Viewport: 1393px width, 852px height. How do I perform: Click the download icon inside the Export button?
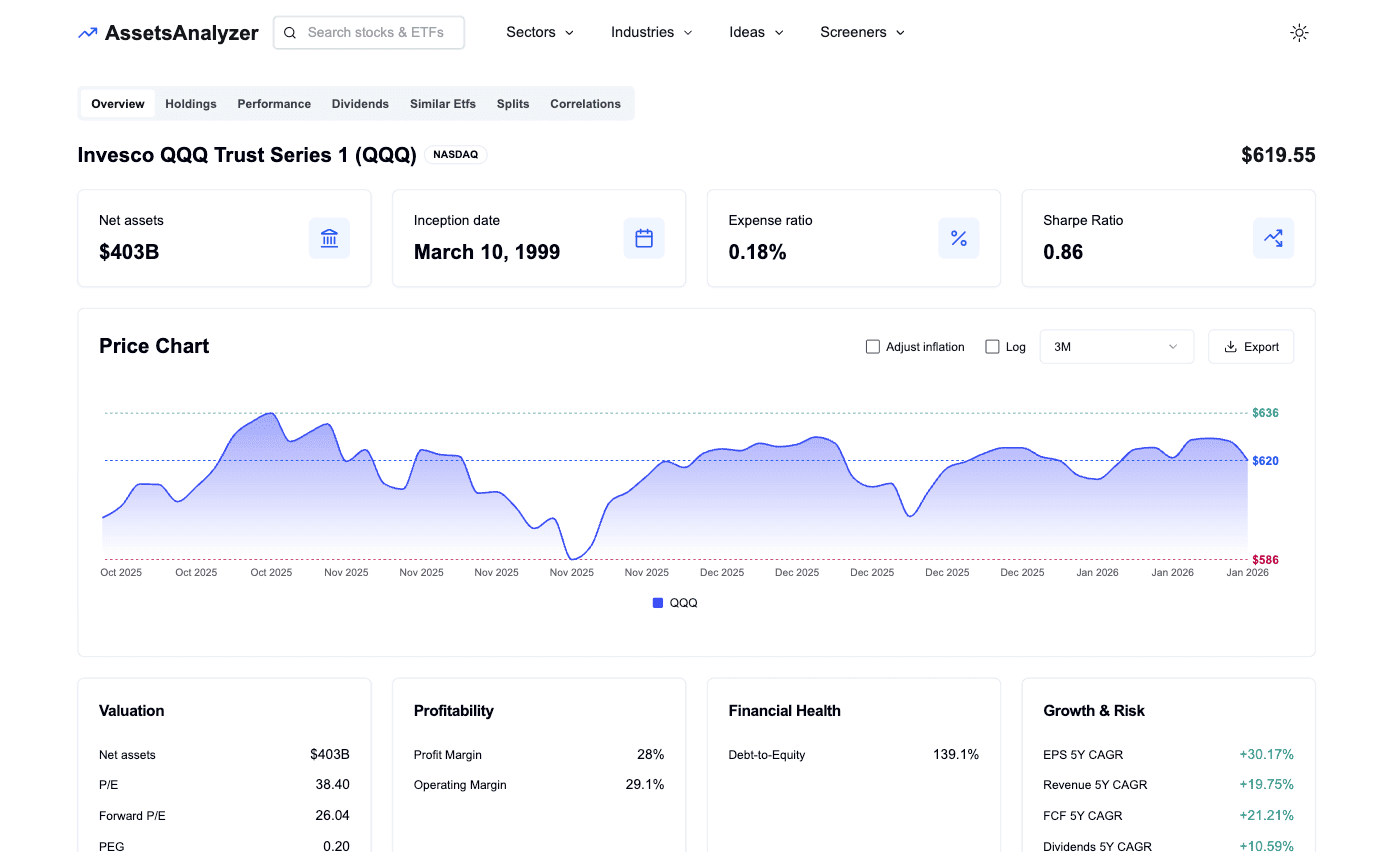[1231, 346]
